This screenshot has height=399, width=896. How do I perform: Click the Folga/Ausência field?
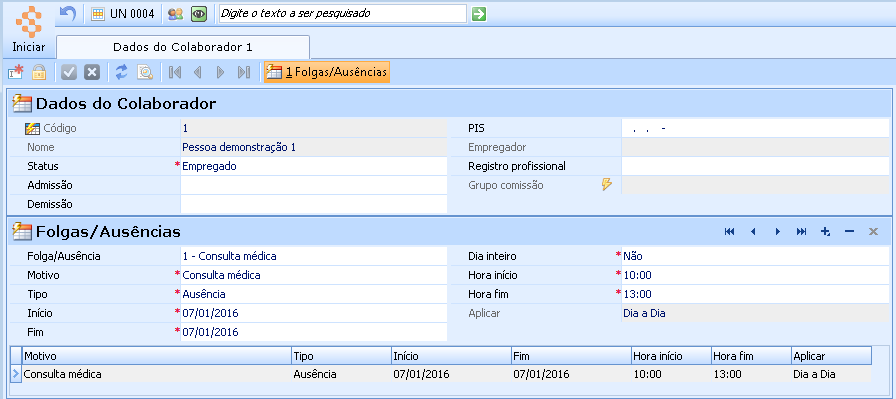(314, 256)
